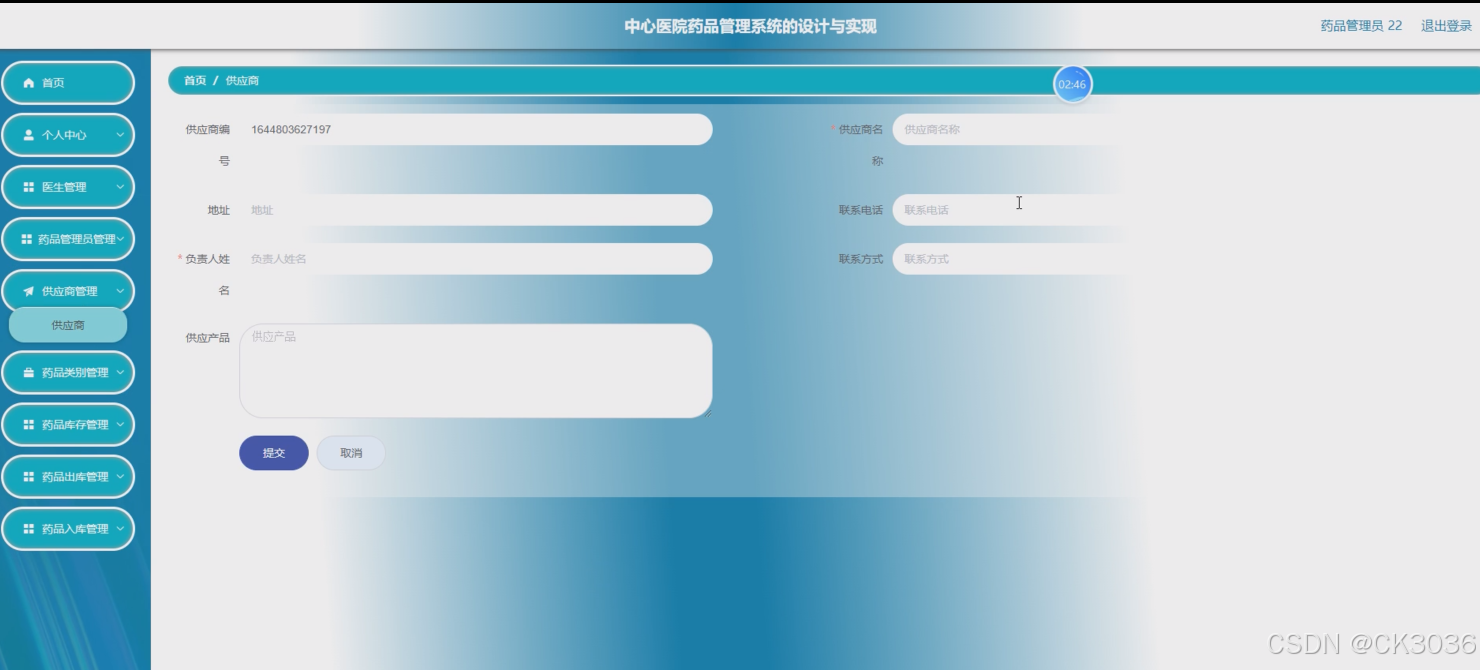1480x670 pixels.
Task: Click the grid icon next to 药品管理员管理
Action: [27, 239]
